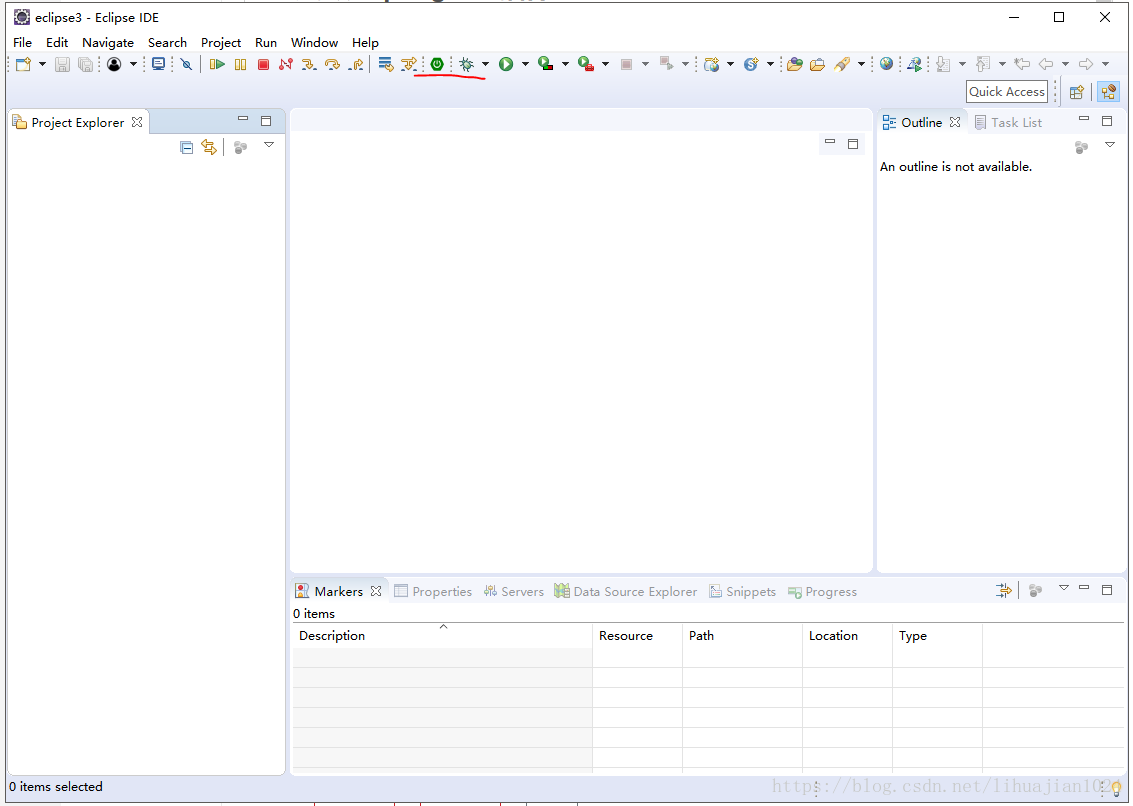Open the Navigate menu

pos(108,43)
